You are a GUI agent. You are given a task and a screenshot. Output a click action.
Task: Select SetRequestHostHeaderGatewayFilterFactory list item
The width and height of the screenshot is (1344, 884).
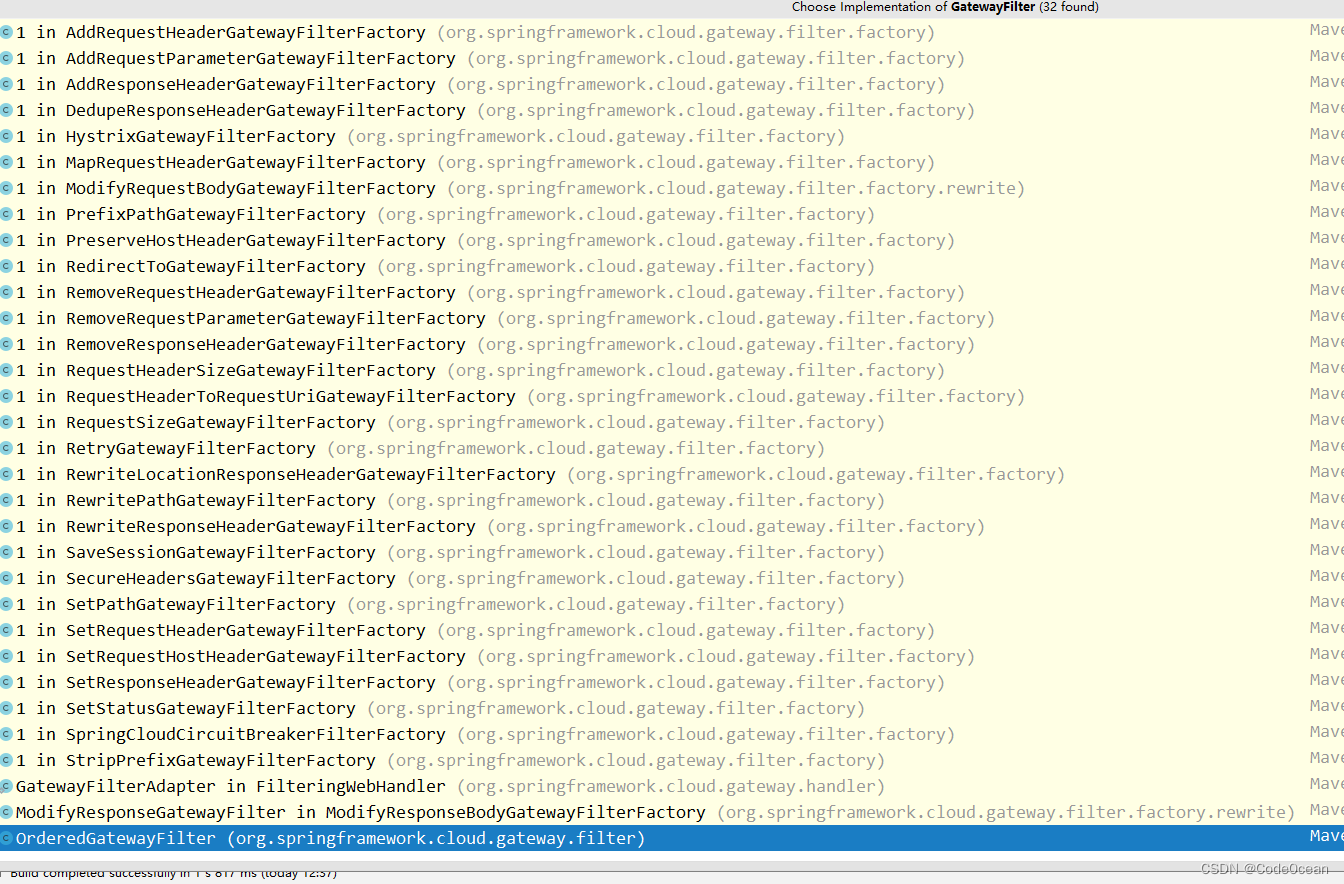click(x=672, y=656)
